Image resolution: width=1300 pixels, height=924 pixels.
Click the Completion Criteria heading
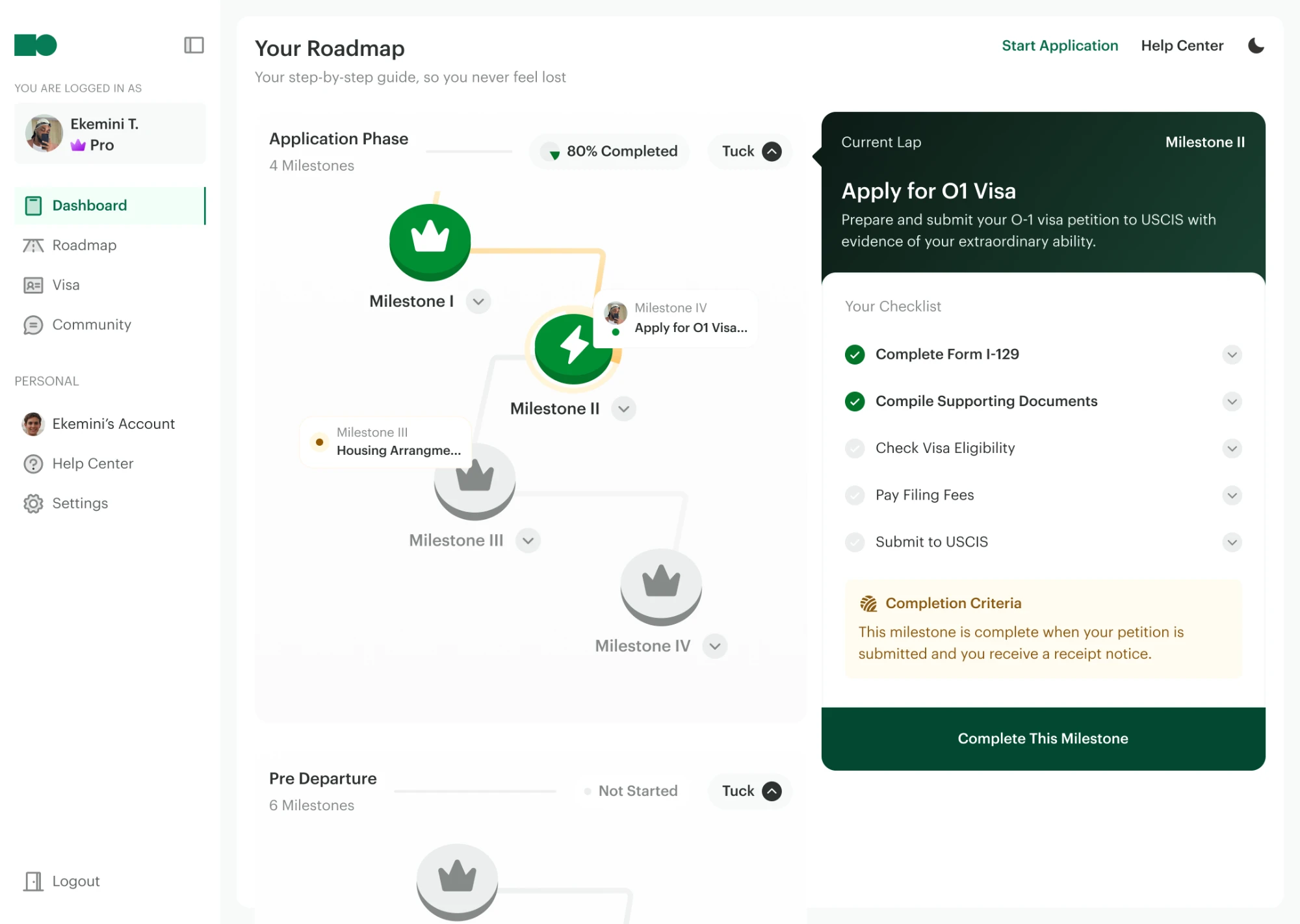954,604
